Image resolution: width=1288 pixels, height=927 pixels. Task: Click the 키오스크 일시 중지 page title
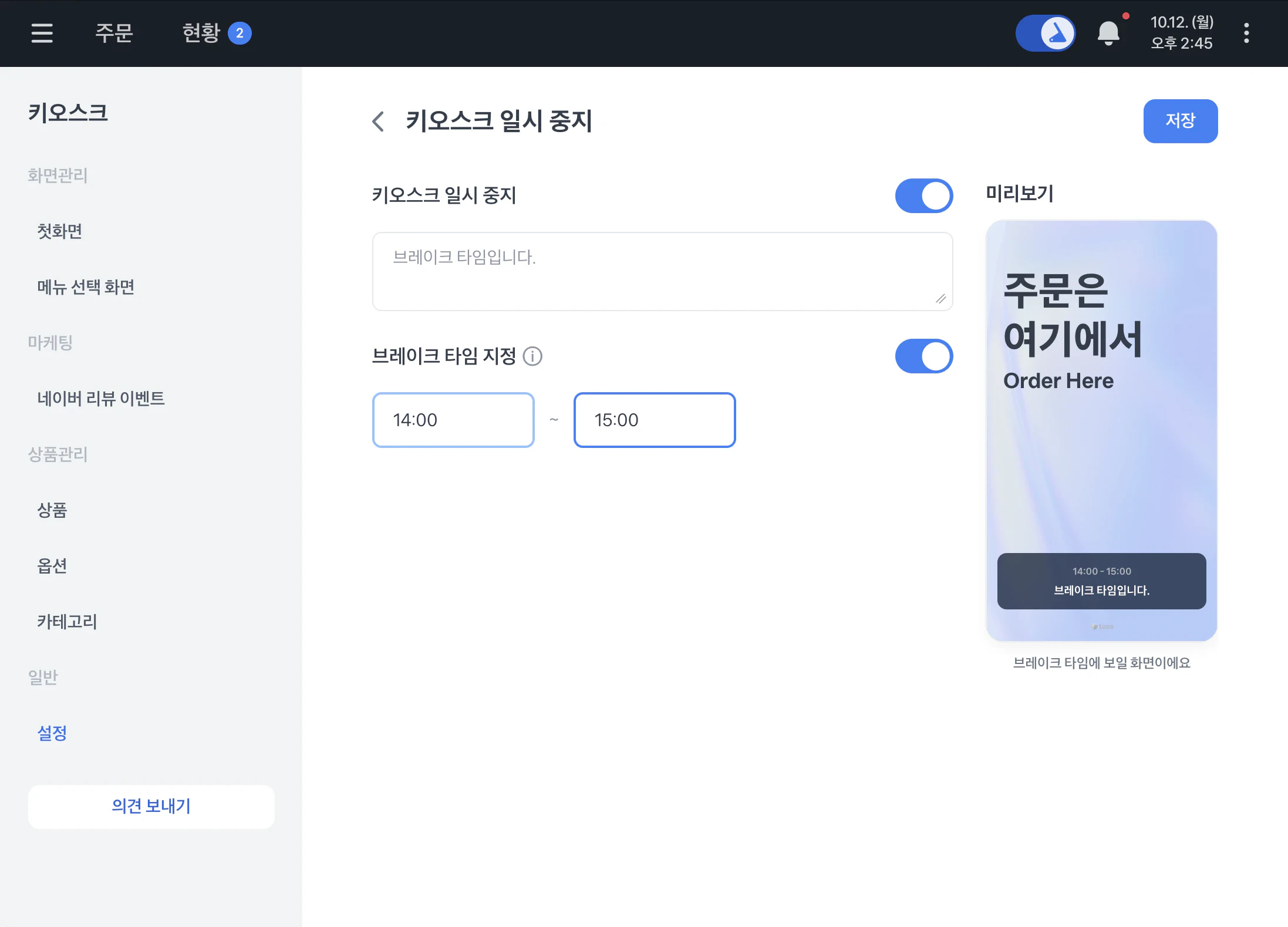coord(499,122)
